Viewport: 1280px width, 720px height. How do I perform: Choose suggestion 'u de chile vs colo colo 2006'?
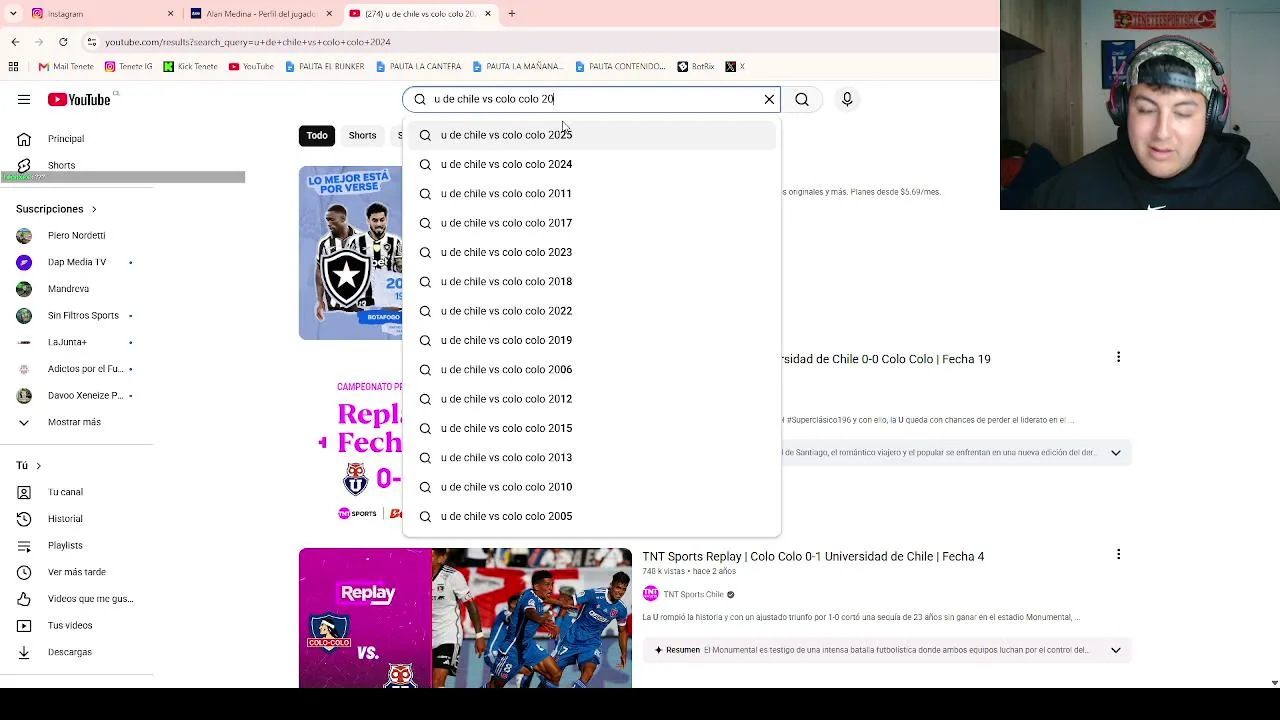[x=592, y=370]
